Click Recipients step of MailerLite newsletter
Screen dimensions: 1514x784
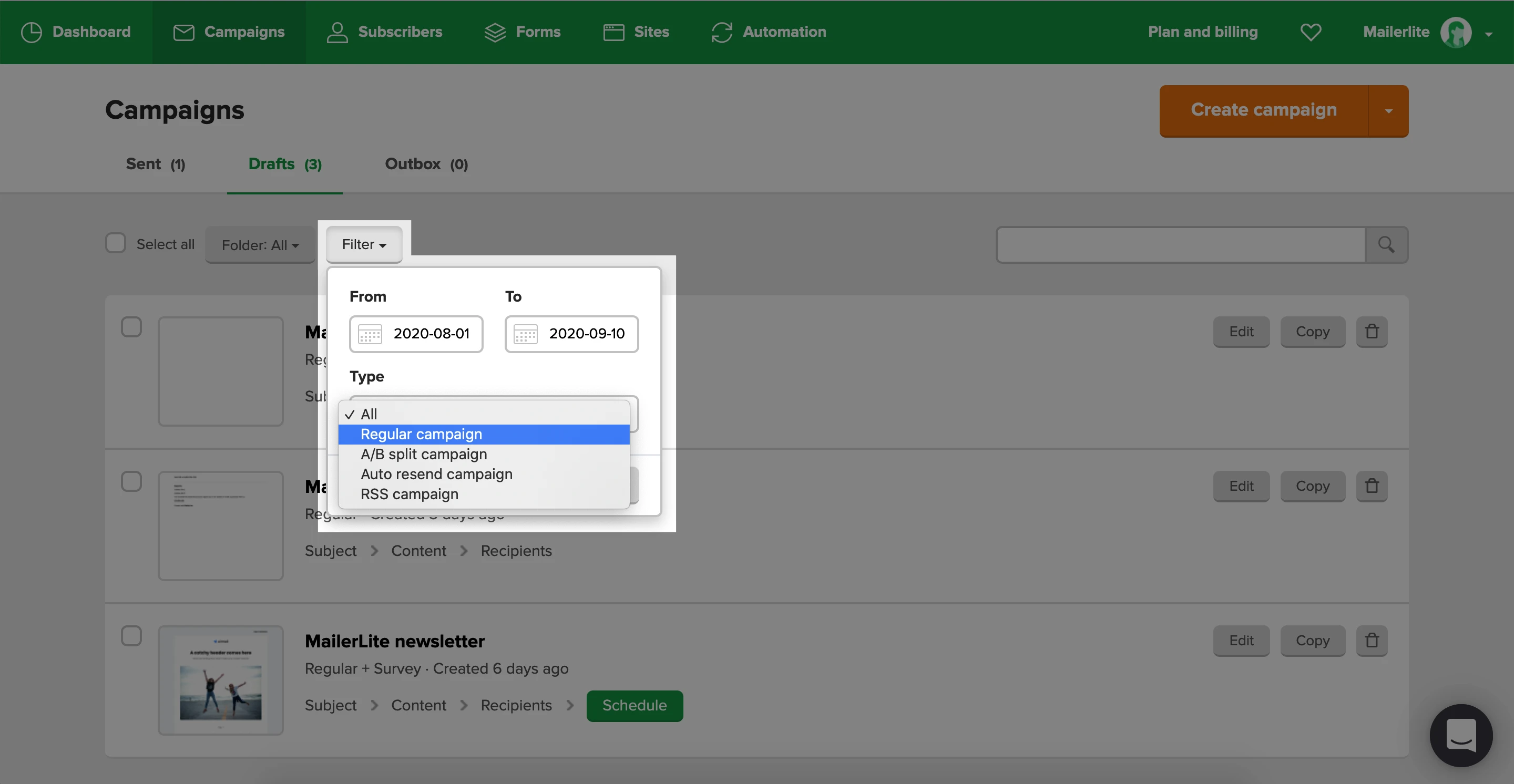(516, 705)
